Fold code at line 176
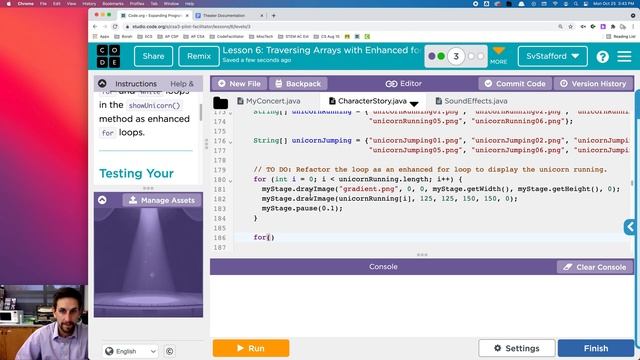This screenshot has height=360, width=640. (x=231, y=142)
